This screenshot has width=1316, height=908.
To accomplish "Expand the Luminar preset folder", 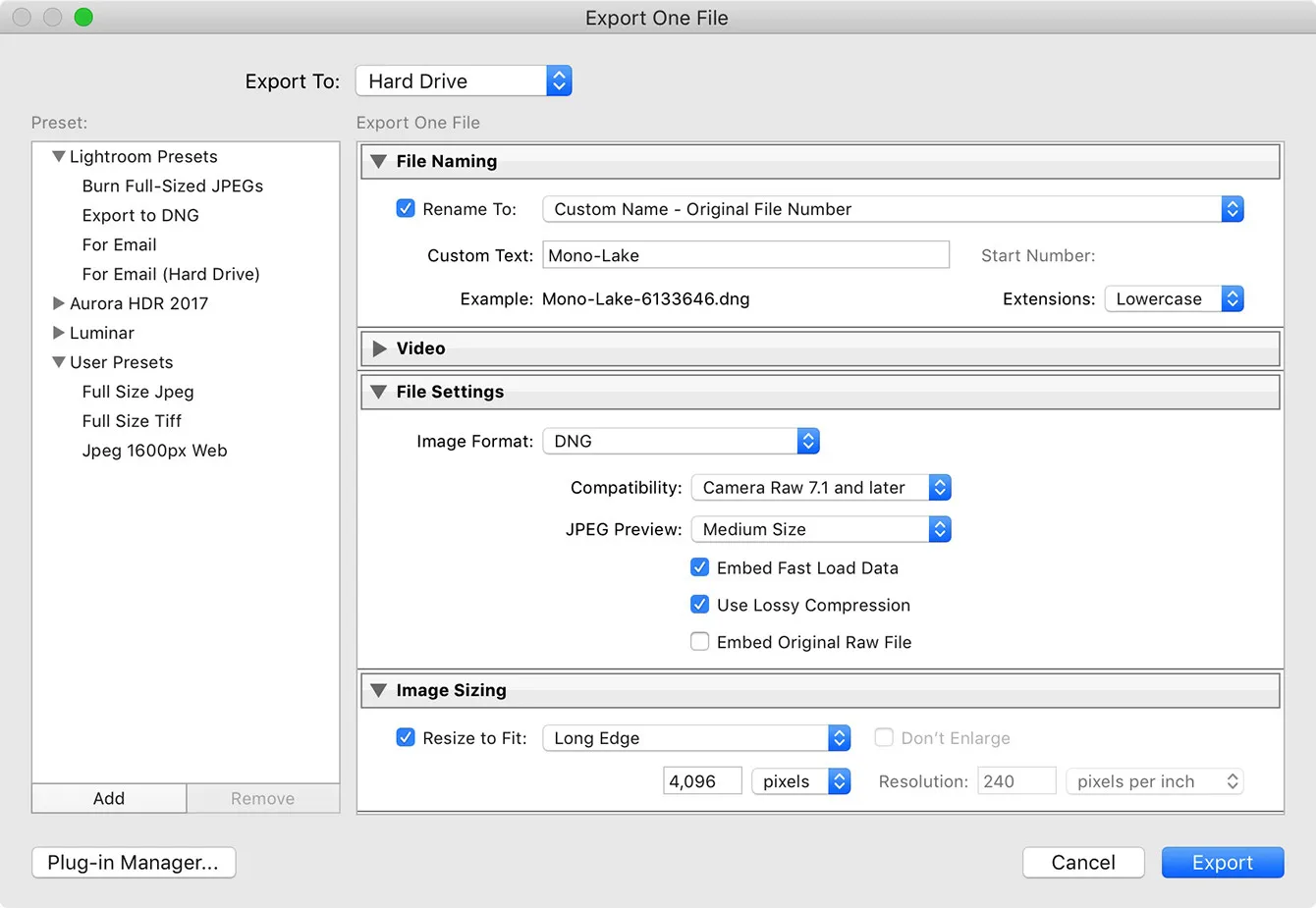I will coord(59,333).
